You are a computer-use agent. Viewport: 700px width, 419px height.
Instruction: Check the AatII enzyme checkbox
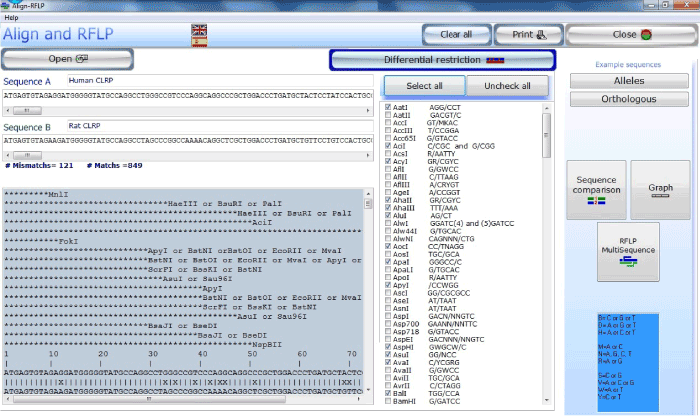coord(388,115)
